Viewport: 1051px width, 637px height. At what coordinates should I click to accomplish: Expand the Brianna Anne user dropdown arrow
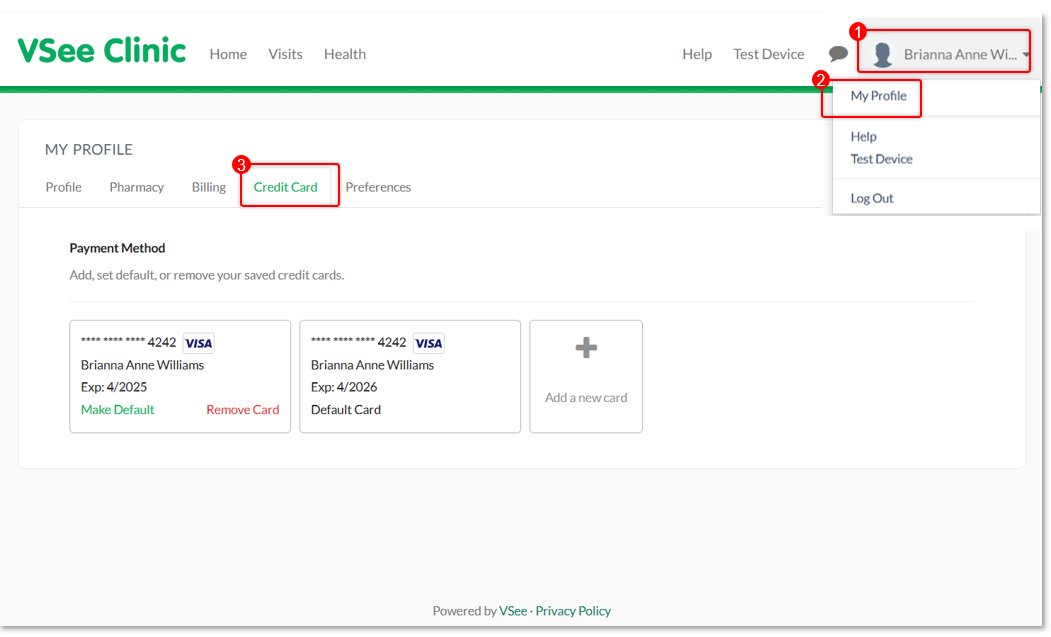(x=1026, y=55)
